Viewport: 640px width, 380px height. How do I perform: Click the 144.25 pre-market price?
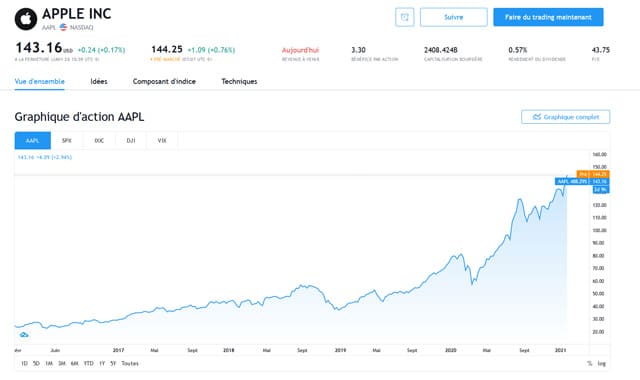click(x=167, y=49)
